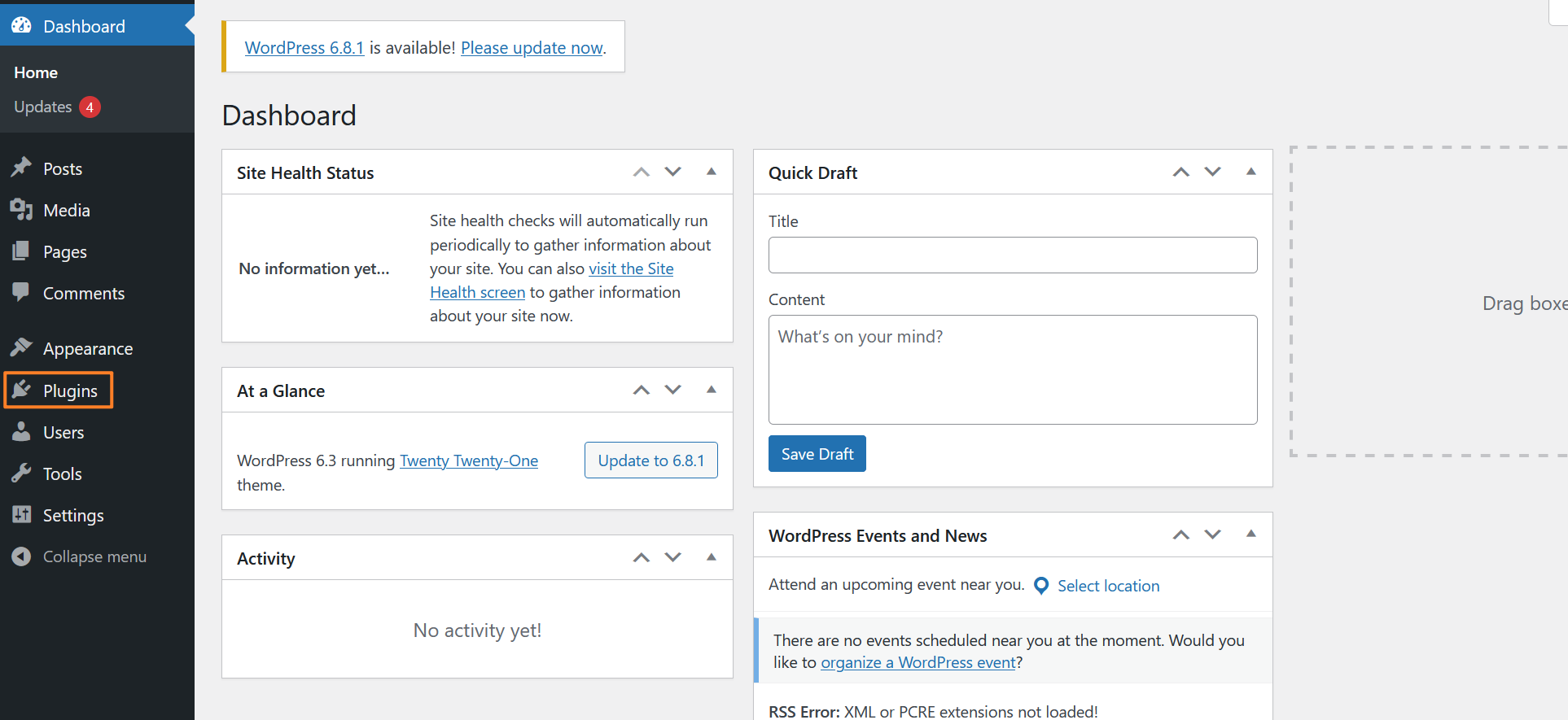
Task: Open the Users menu
Action: tap(97, 432)
